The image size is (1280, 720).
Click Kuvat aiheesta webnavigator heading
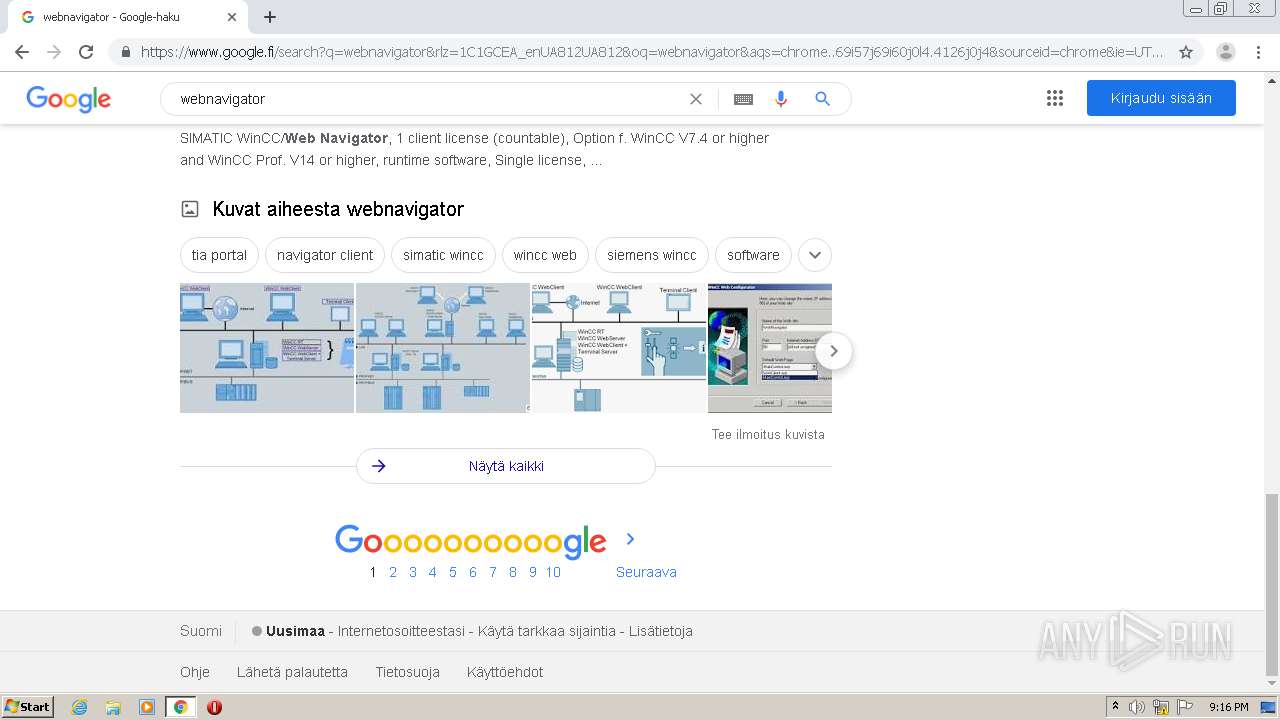(338, 209)
